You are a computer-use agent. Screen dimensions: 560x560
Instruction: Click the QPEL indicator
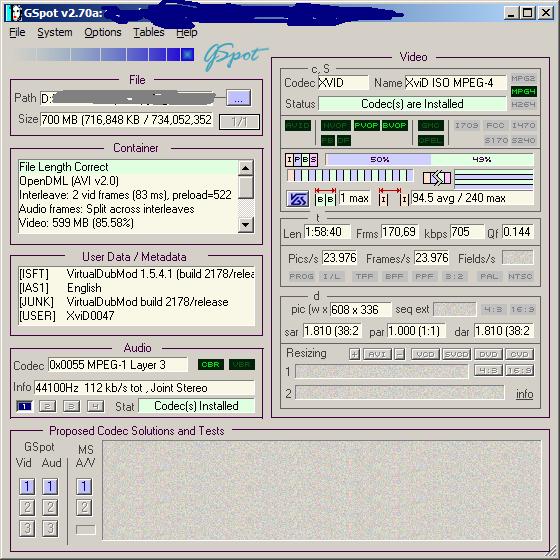pos(431,140)
